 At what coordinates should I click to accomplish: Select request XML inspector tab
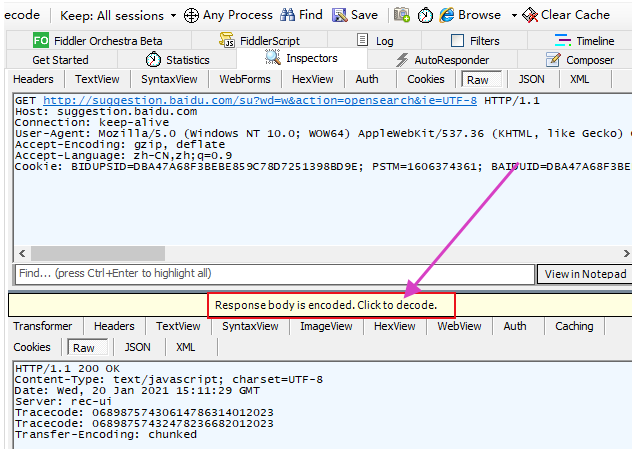click(580, 79)
